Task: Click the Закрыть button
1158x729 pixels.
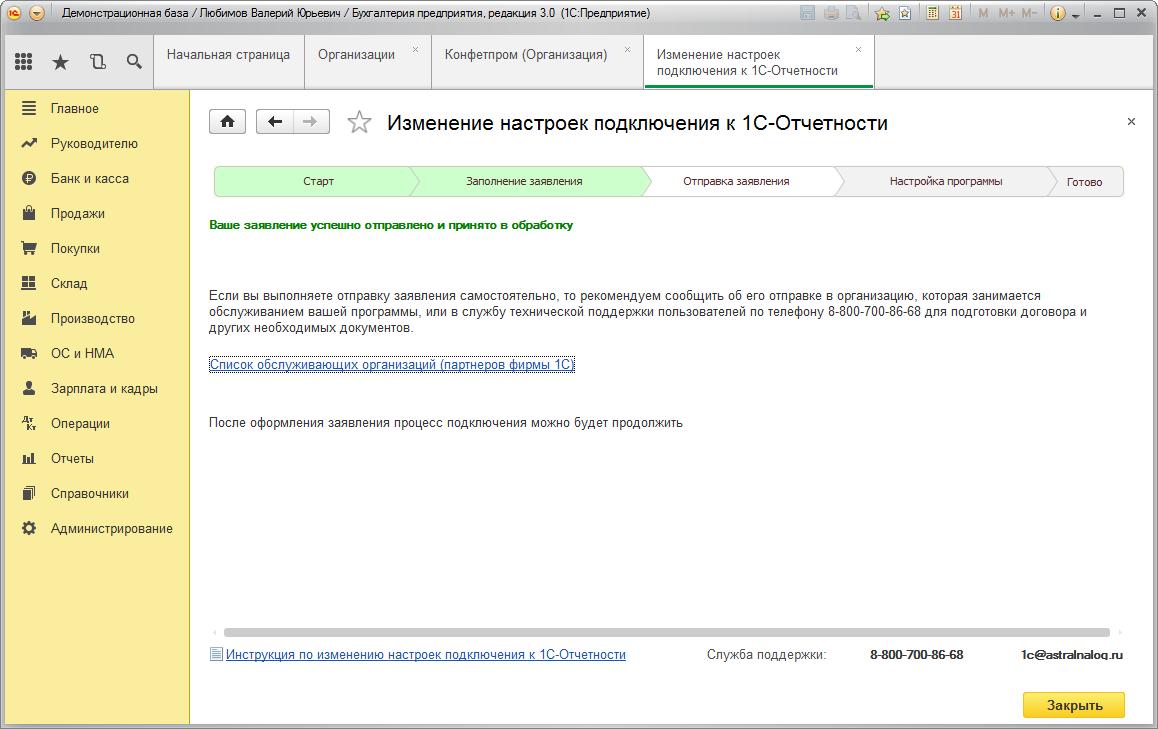Action: coord(1074,705)
